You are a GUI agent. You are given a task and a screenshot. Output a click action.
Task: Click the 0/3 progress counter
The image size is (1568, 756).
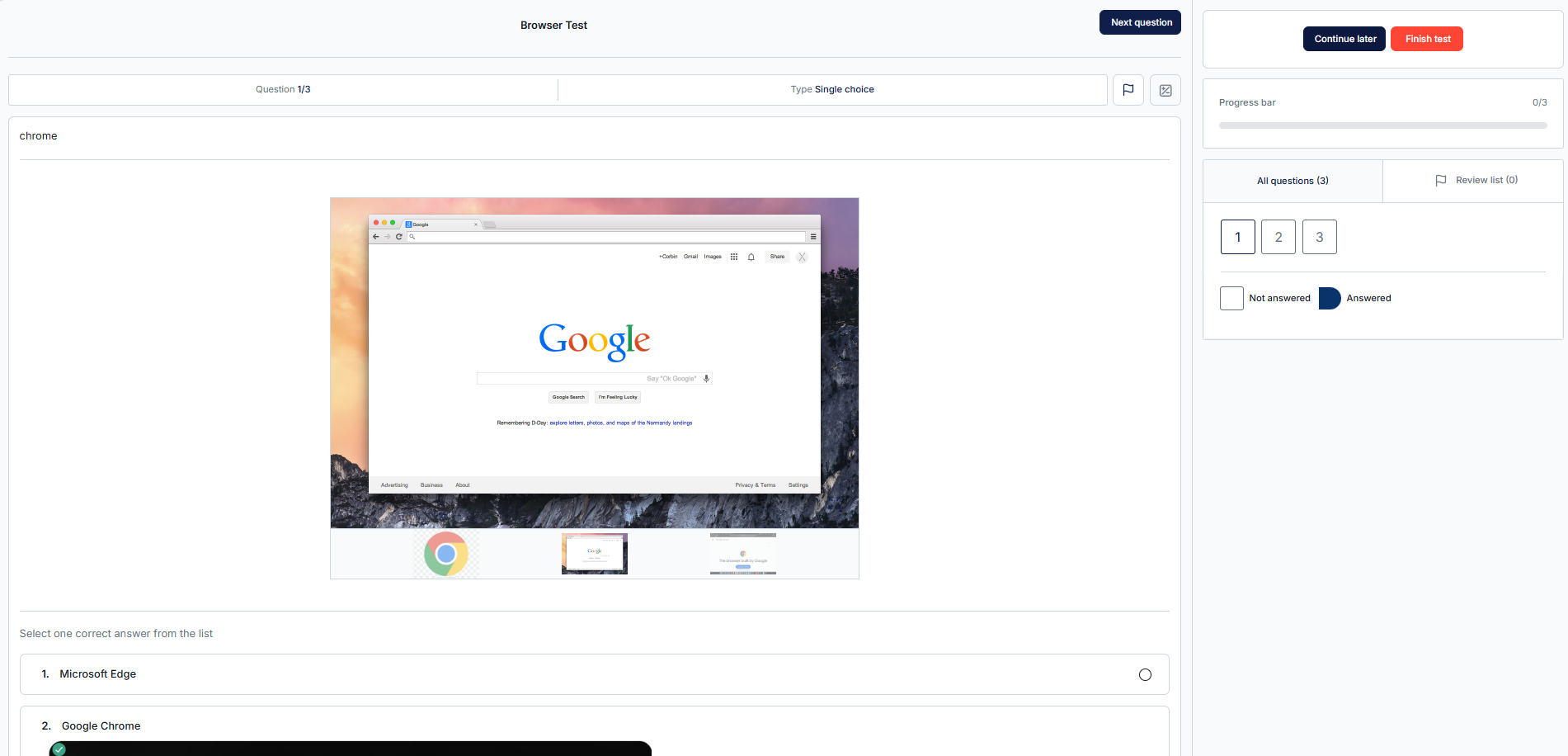(x=1540, y=102)
